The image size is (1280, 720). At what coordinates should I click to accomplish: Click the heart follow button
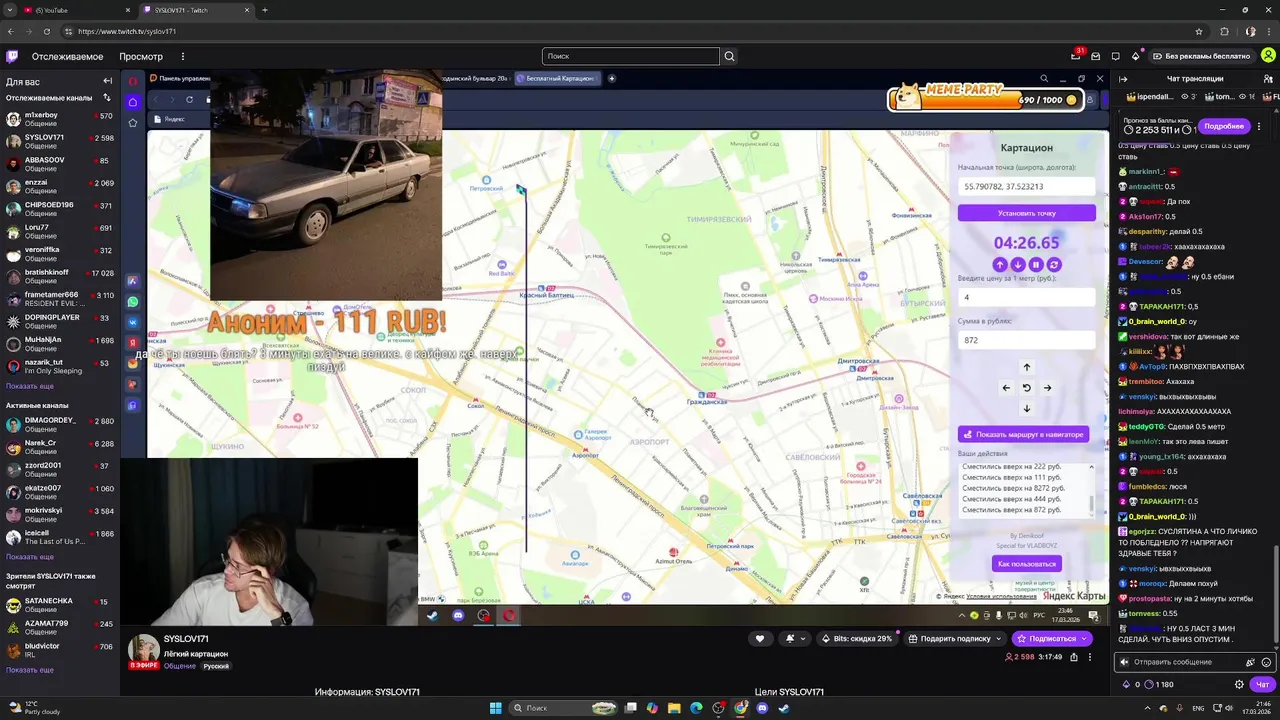point(760,638)
